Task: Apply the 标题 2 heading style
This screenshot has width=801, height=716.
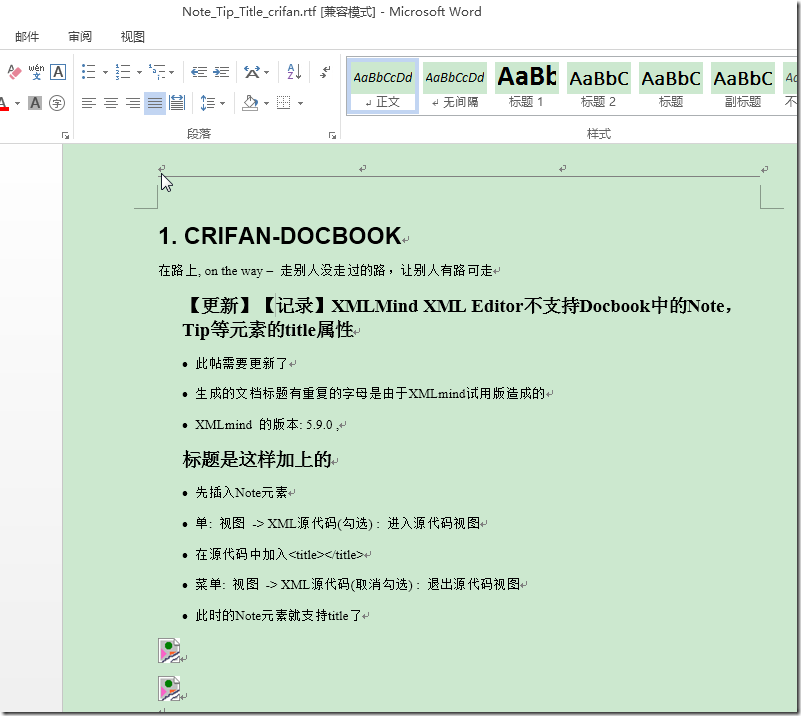Action: [599, 86]
